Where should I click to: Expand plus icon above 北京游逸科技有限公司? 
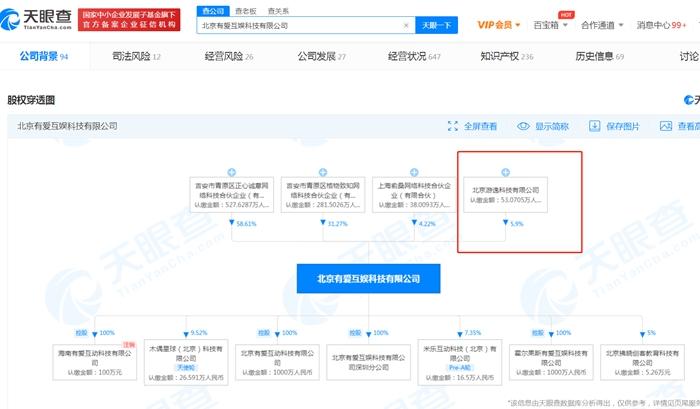click(x=505, y=172)
